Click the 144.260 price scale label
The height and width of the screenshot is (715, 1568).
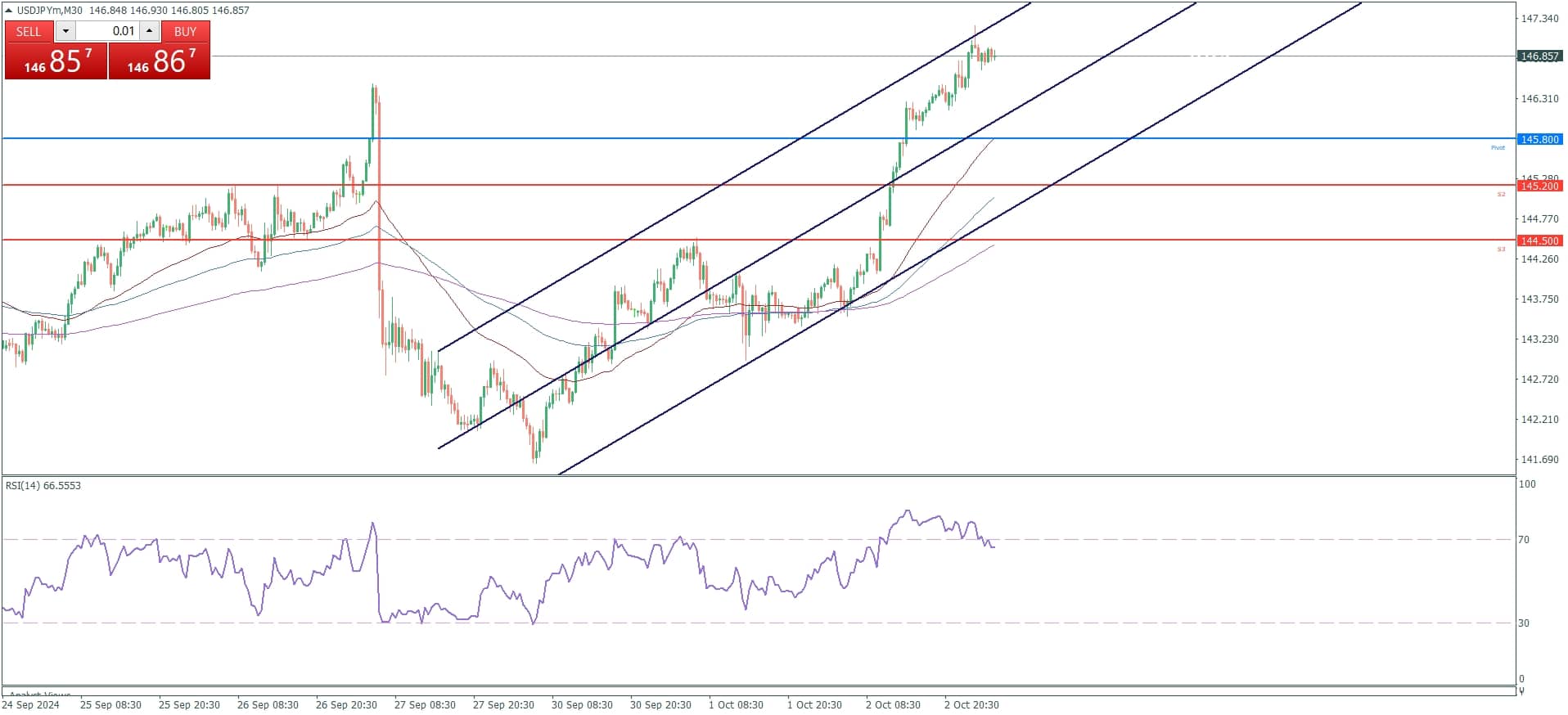[x=1539, y=259]
